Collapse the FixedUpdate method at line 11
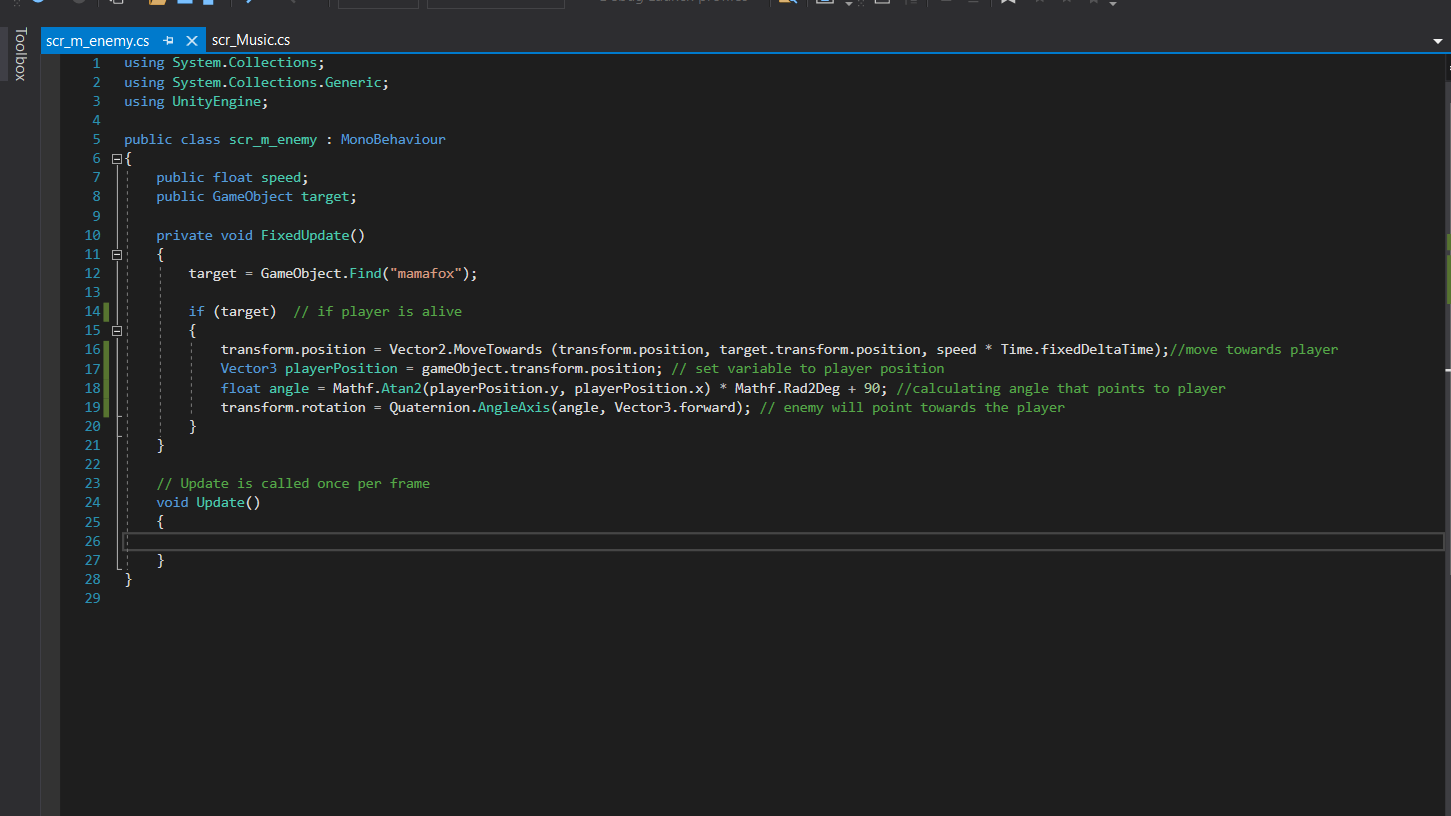Viewport: 1451px width, 816px height. point(117,255)
